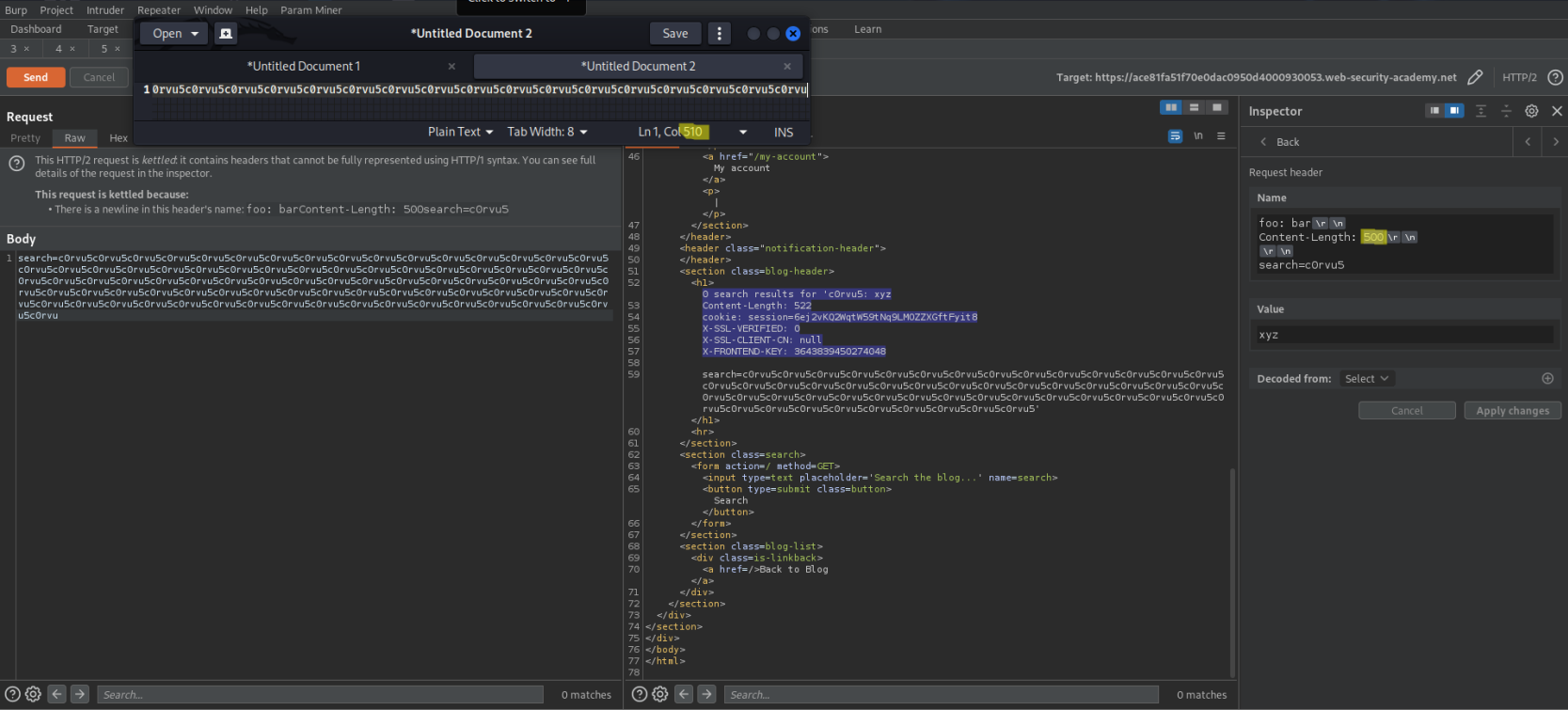Add decoding step plus icon

1547,378
